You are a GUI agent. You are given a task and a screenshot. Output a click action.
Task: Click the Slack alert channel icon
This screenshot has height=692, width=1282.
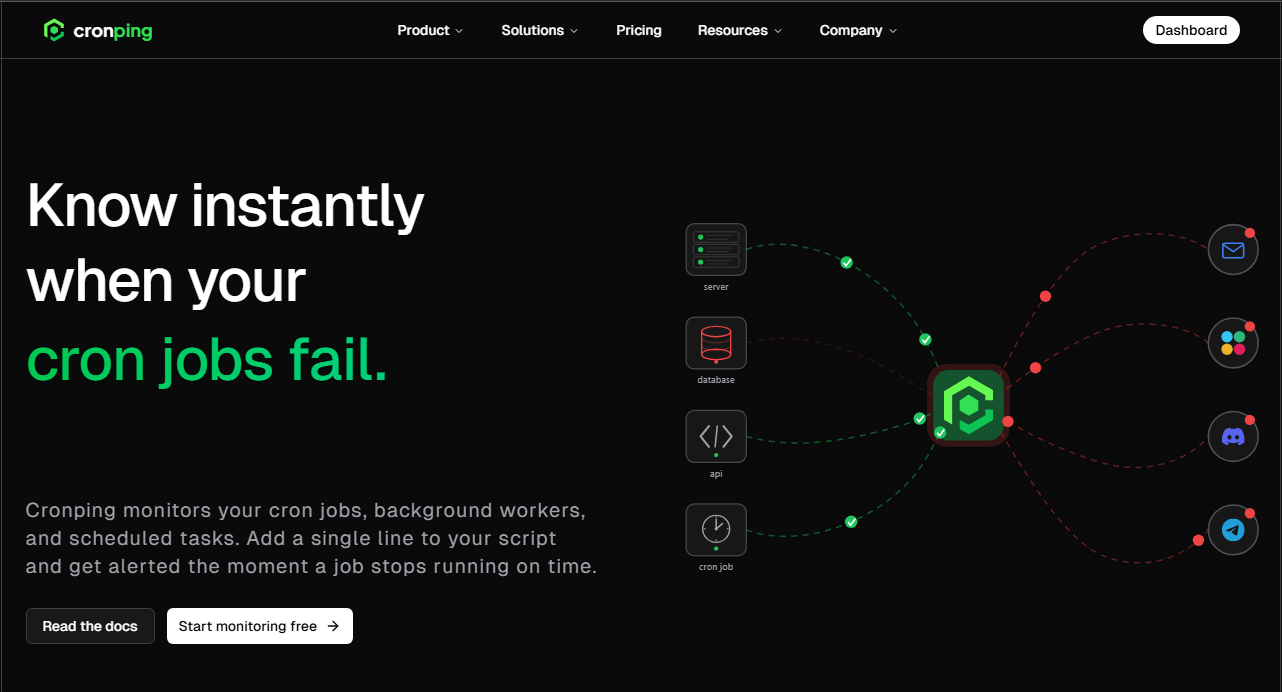click(x=1233, y=343)
